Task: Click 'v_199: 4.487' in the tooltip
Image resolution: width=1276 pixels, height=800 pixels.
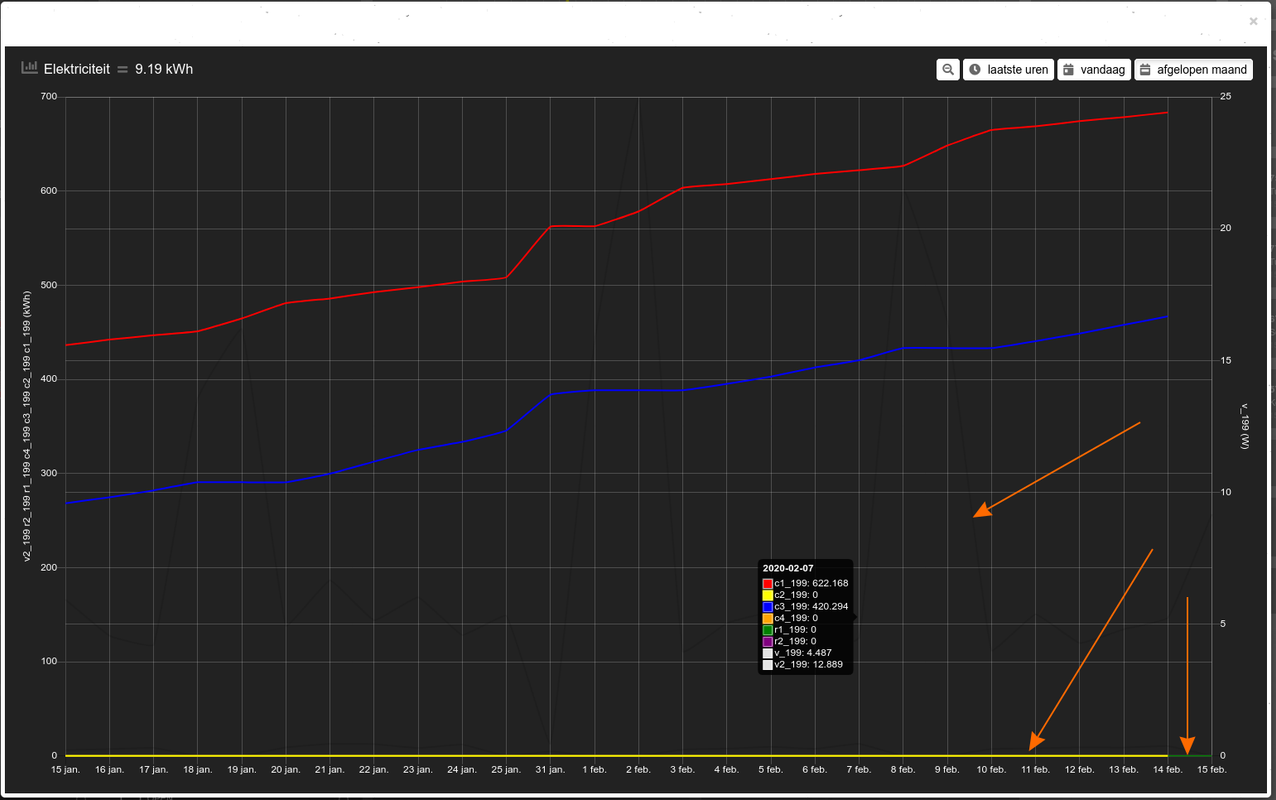Action: [x=803, y=653]
